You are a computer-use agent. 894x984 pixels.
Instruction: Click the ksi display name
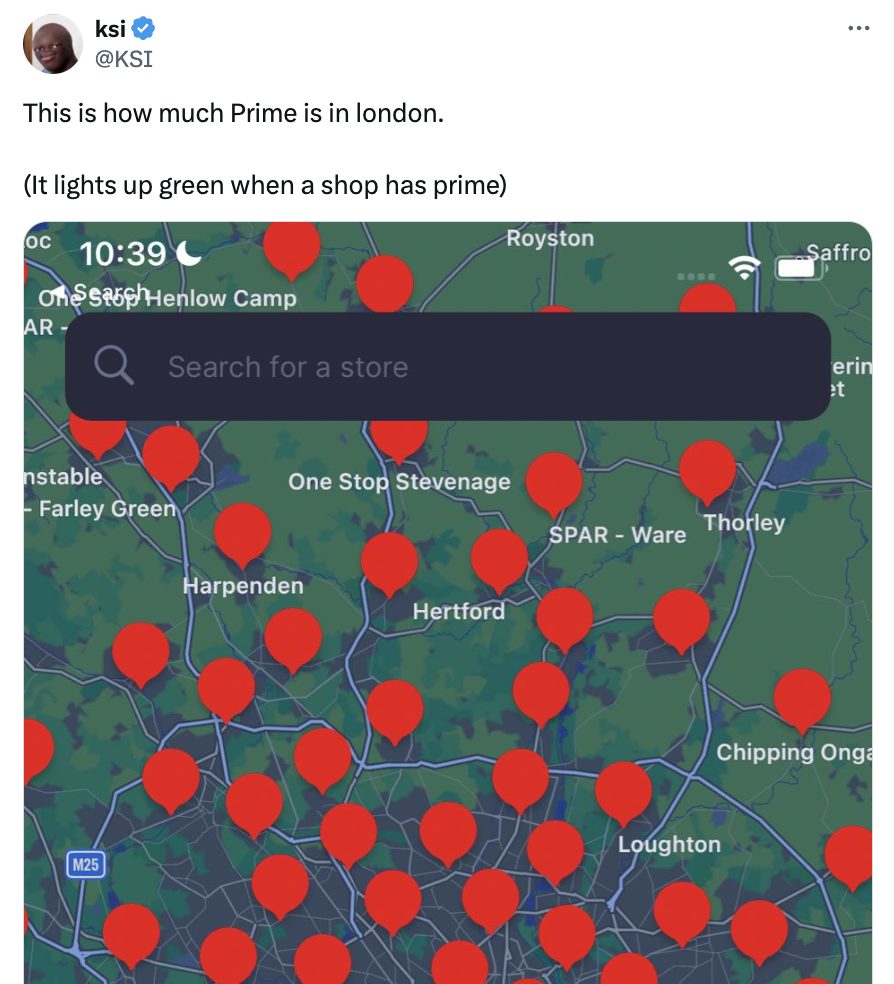tap(109, 30)
